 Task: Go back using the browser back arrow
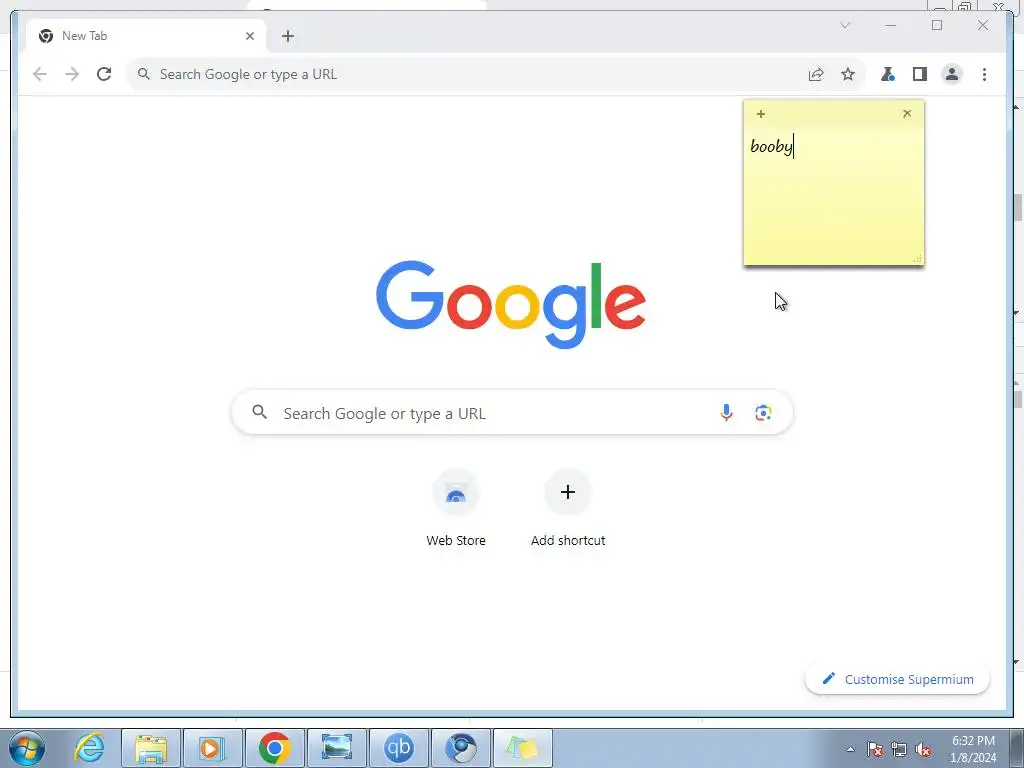tap(40, 74)
